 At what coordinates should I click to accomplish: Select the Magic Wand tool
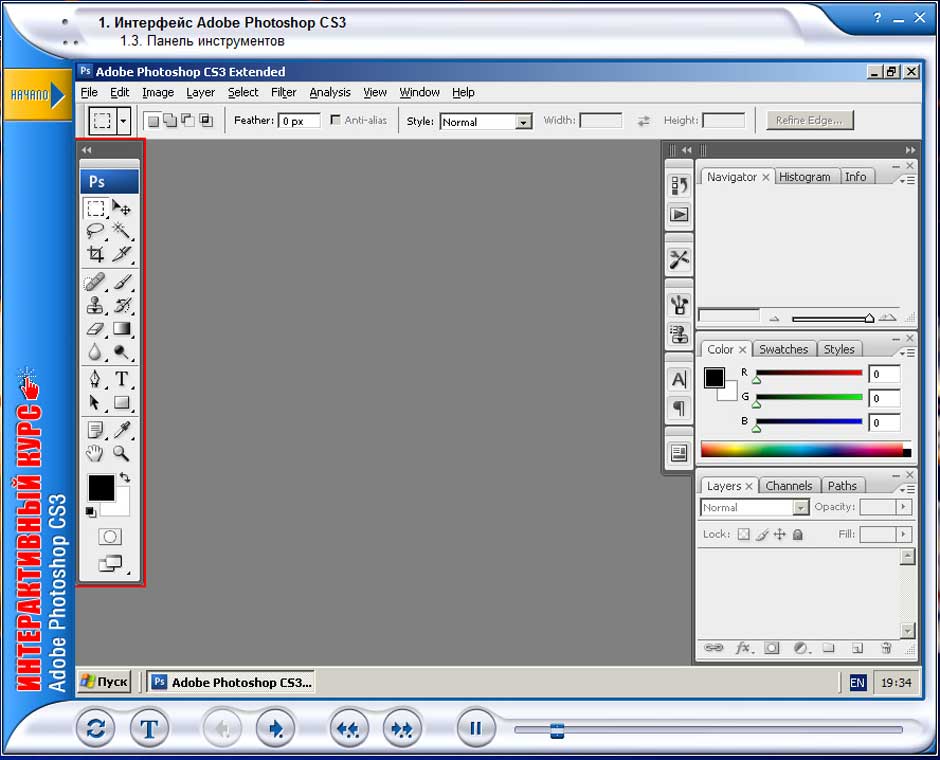tap(122, 231)
